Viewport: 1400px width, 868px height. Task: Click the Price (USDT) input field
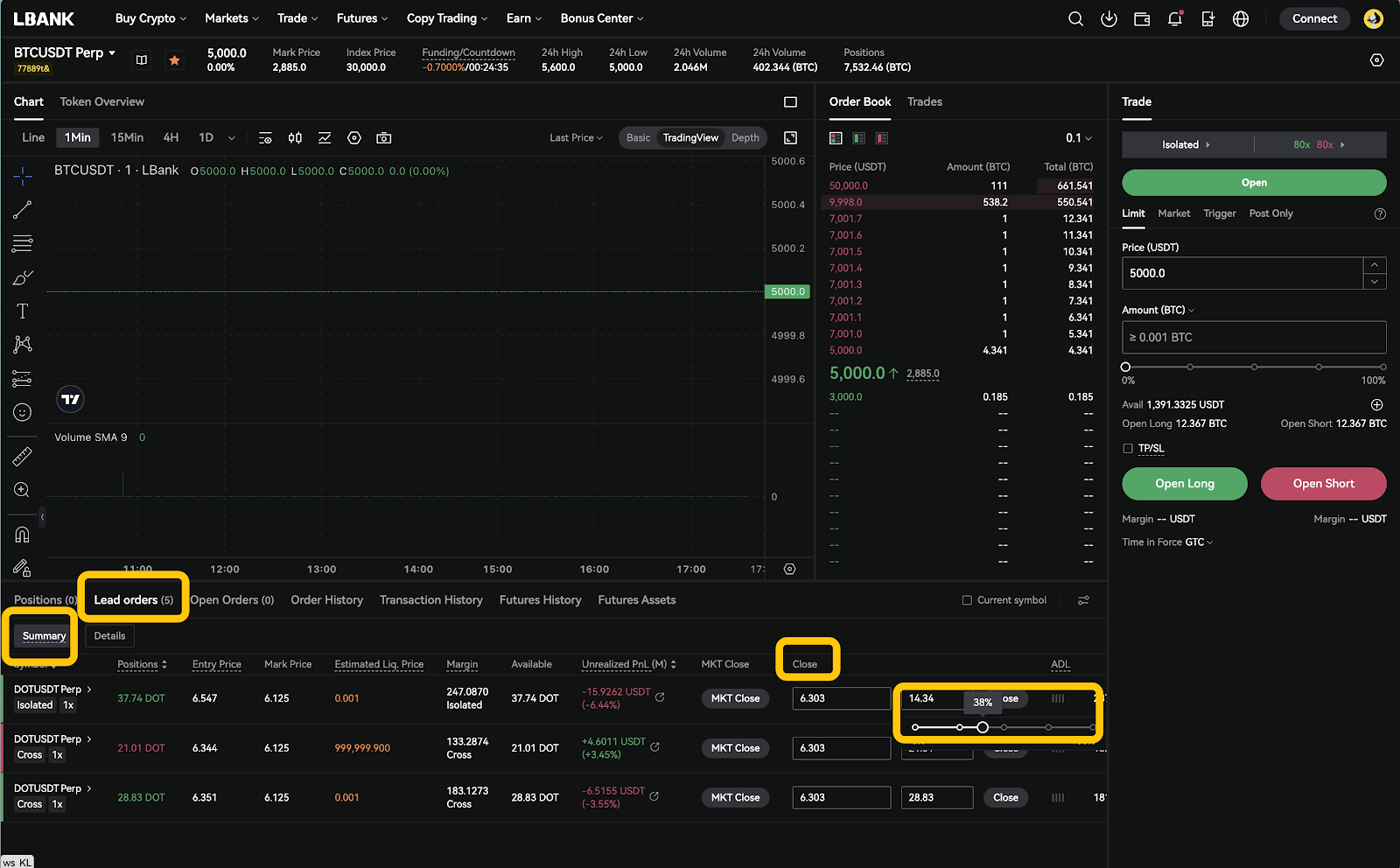[1242, 273]
